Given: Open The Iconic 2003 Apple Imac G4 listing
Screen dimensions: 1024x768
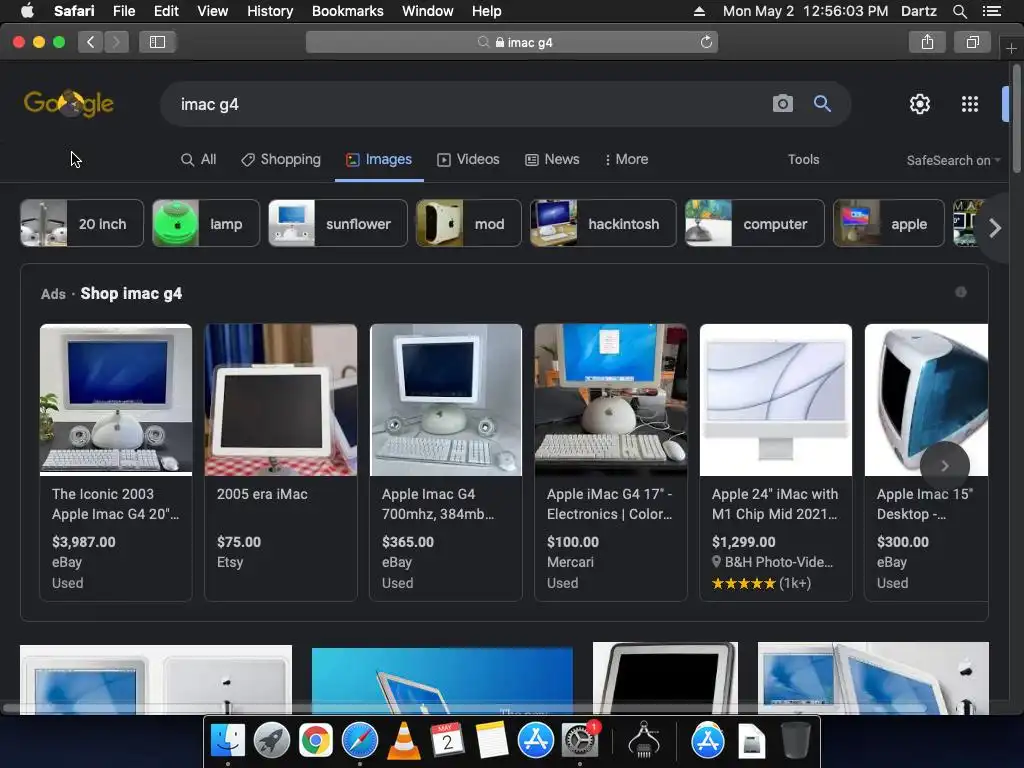Looking at the screenshot, I should tap(116, 462).
